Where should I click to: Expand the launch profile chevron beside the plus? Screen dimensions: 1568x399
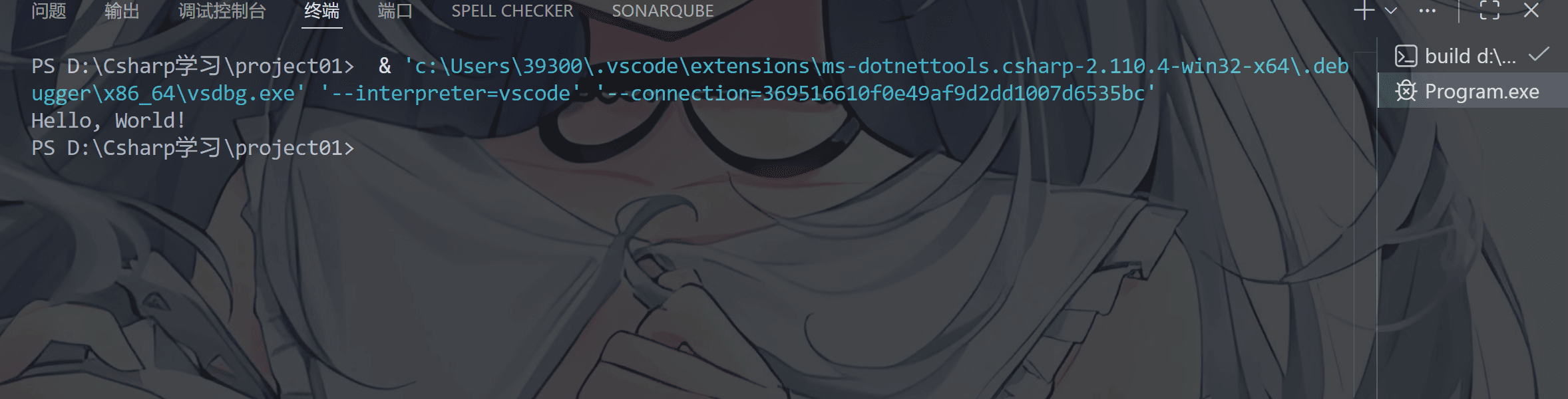[1390, 11]
